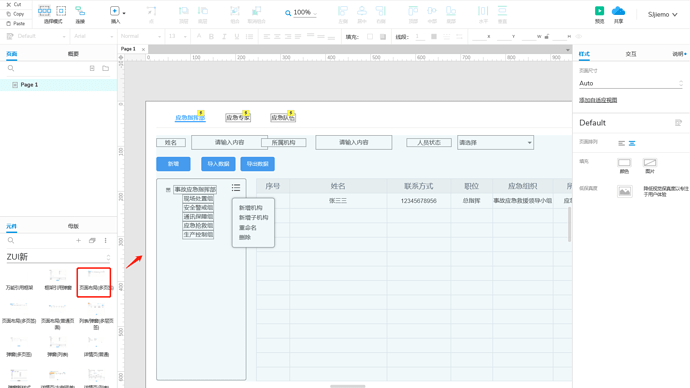Click the search icon in Pages panel
The width and height of the screenshot is (690, 388).
pyautogui.click(x=11, y=68)
